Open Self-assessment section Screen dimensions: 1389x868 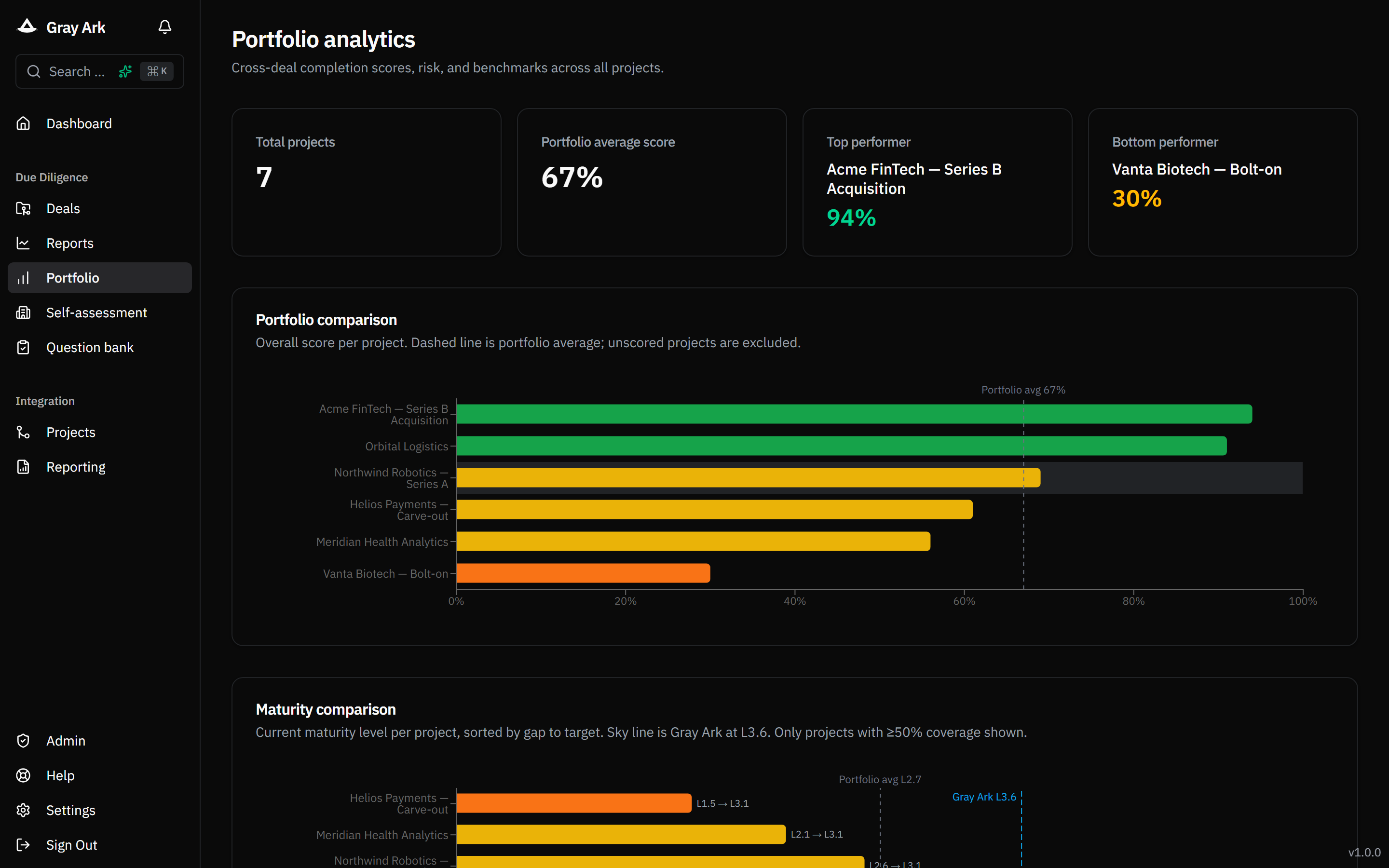tap(100, 313)
